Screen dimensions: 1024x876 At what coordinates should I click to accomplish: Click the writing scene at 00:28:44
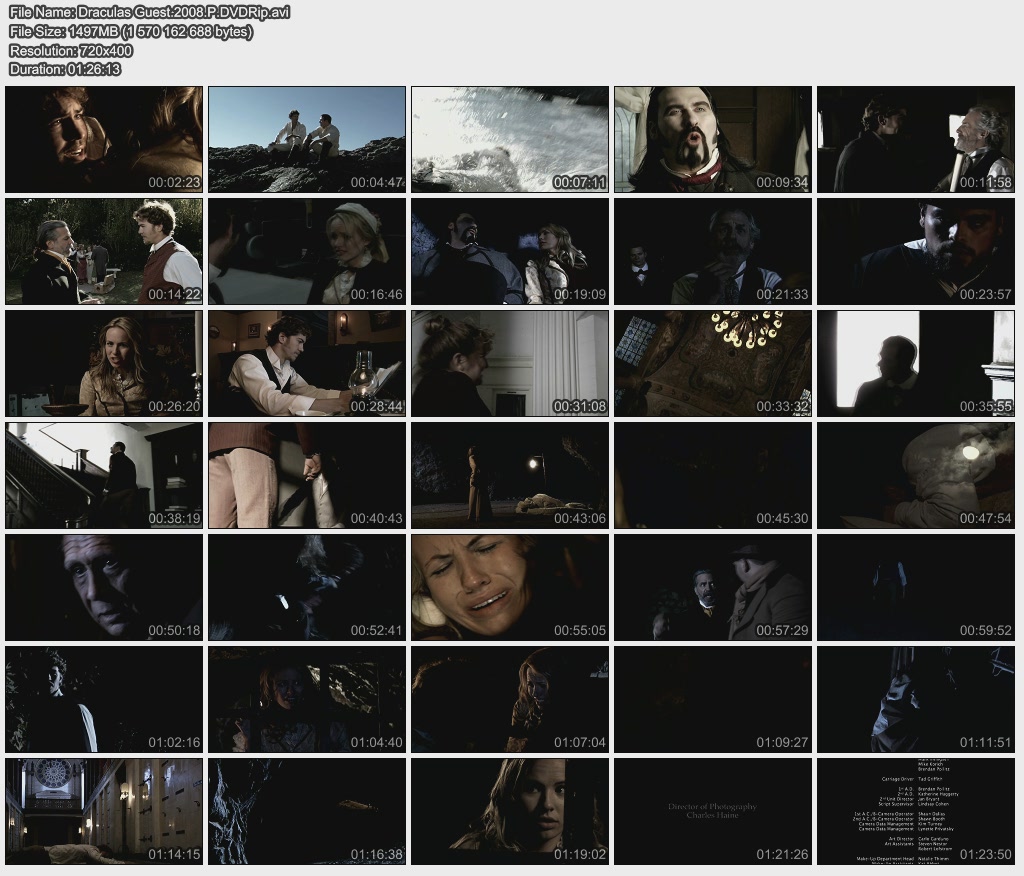(x=307, y=363)
